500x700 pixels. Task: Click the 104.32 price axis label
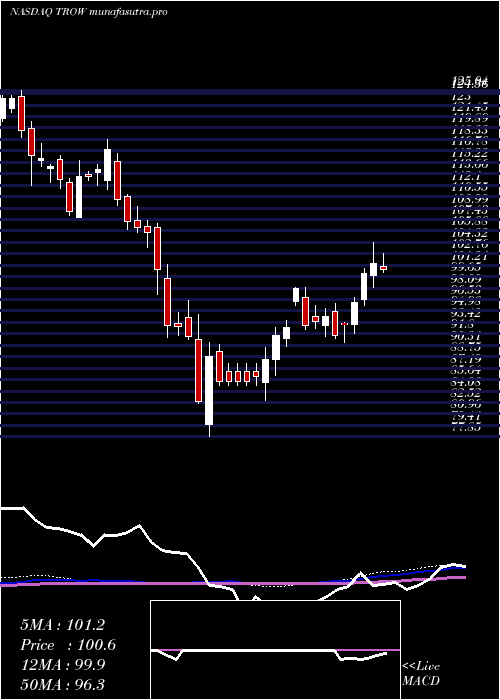click(x=469, y=234)
